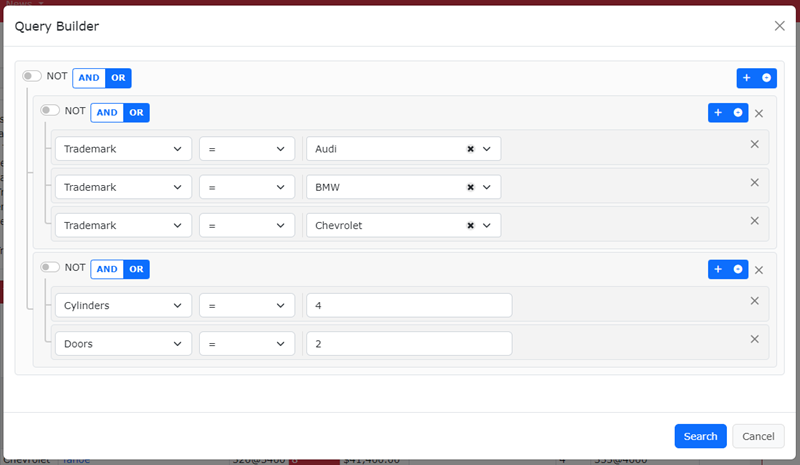The height and width of the screenshot is (465, 800).
Task: Toggle NOT switch on the root group
Action: [x=32, y=76]
